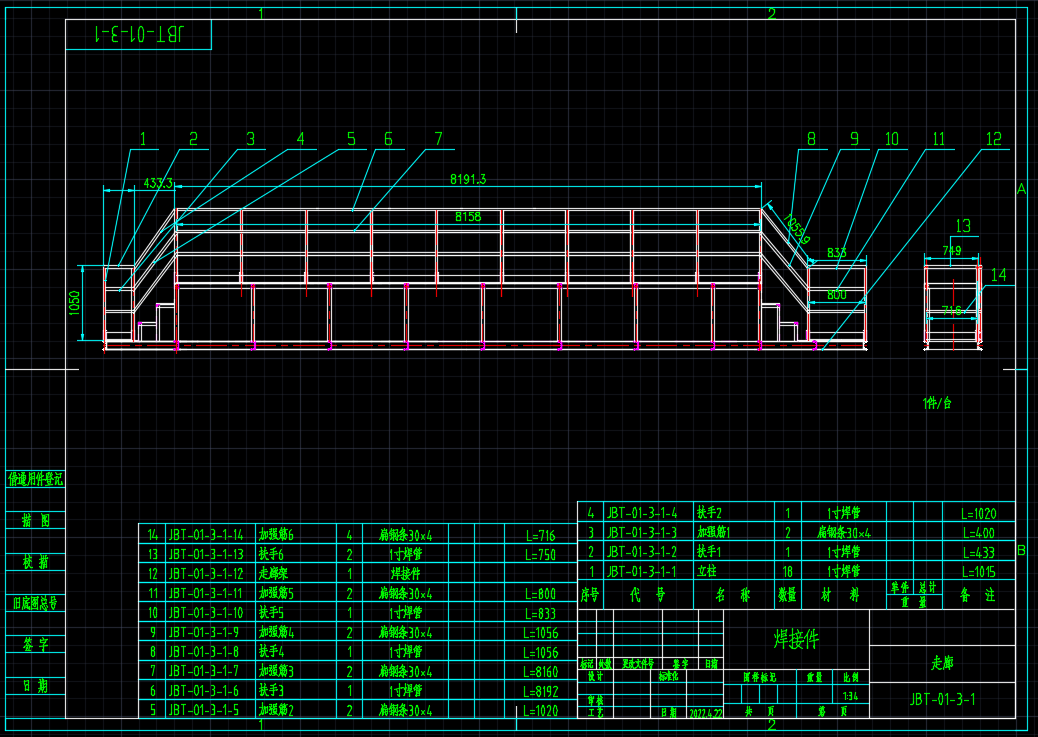1038x737 pixels.
Task: Select the 走廊架 name cell
Action: click(273, 573)
